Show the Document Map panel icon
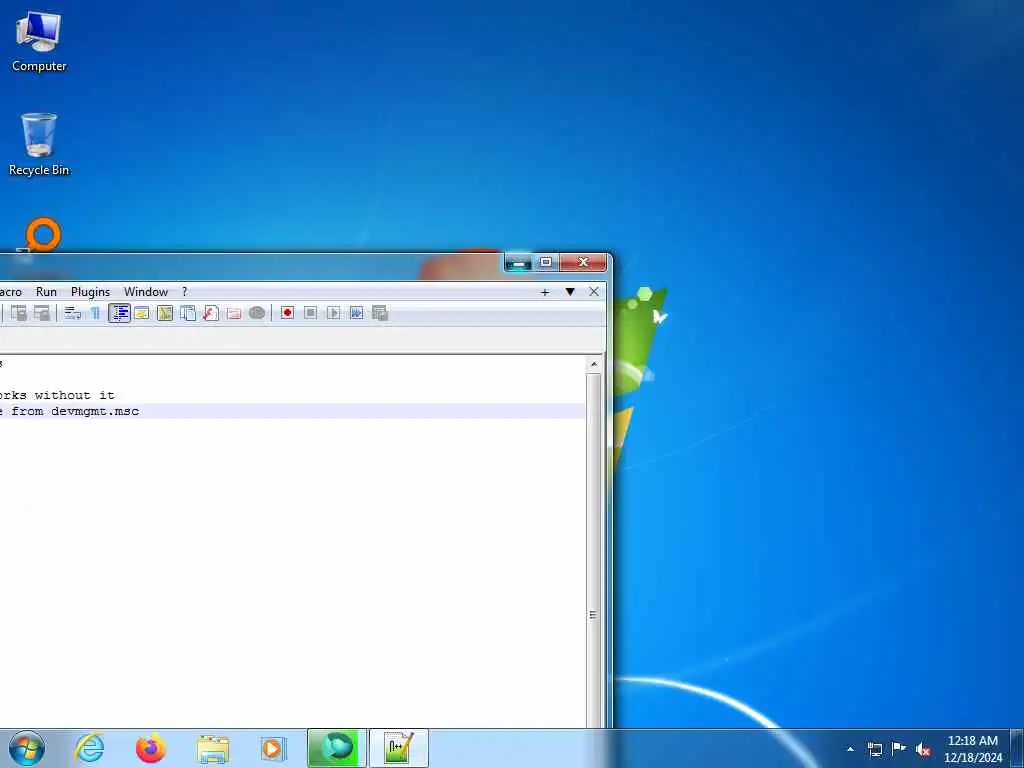The image size is (1024, 768). [165, 313]
